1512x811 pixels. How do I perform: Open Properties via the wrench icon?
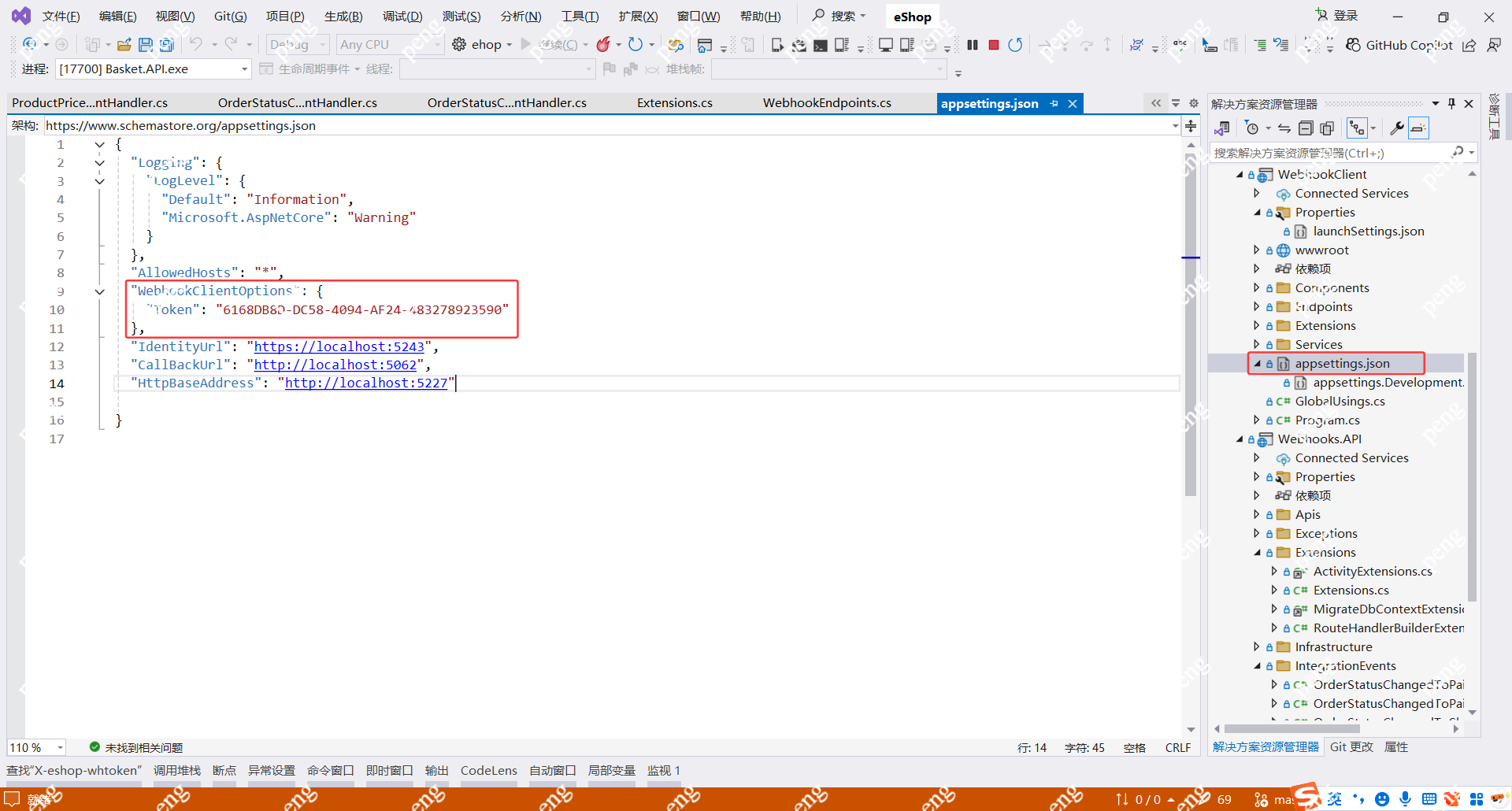1397,128
